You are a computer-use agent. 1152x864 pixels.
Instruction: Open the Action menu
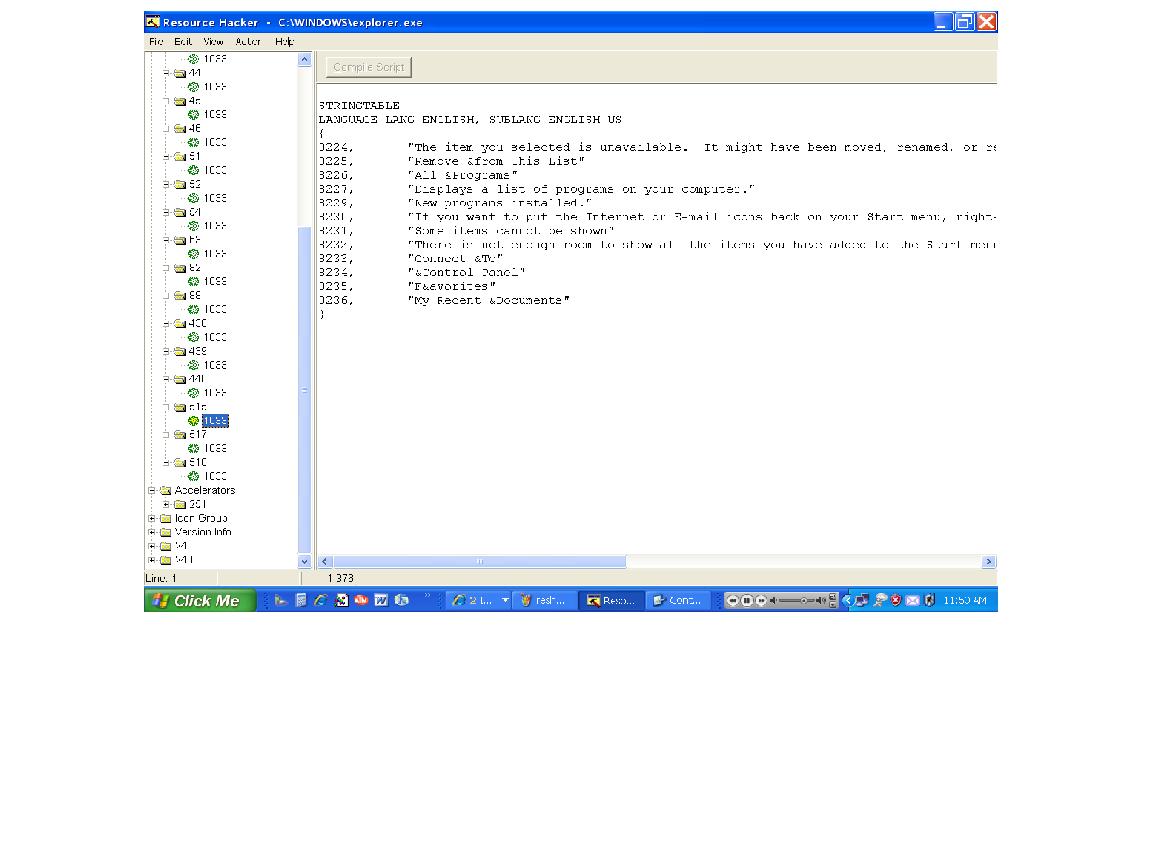pyautogui.click(x=248, y=42)
